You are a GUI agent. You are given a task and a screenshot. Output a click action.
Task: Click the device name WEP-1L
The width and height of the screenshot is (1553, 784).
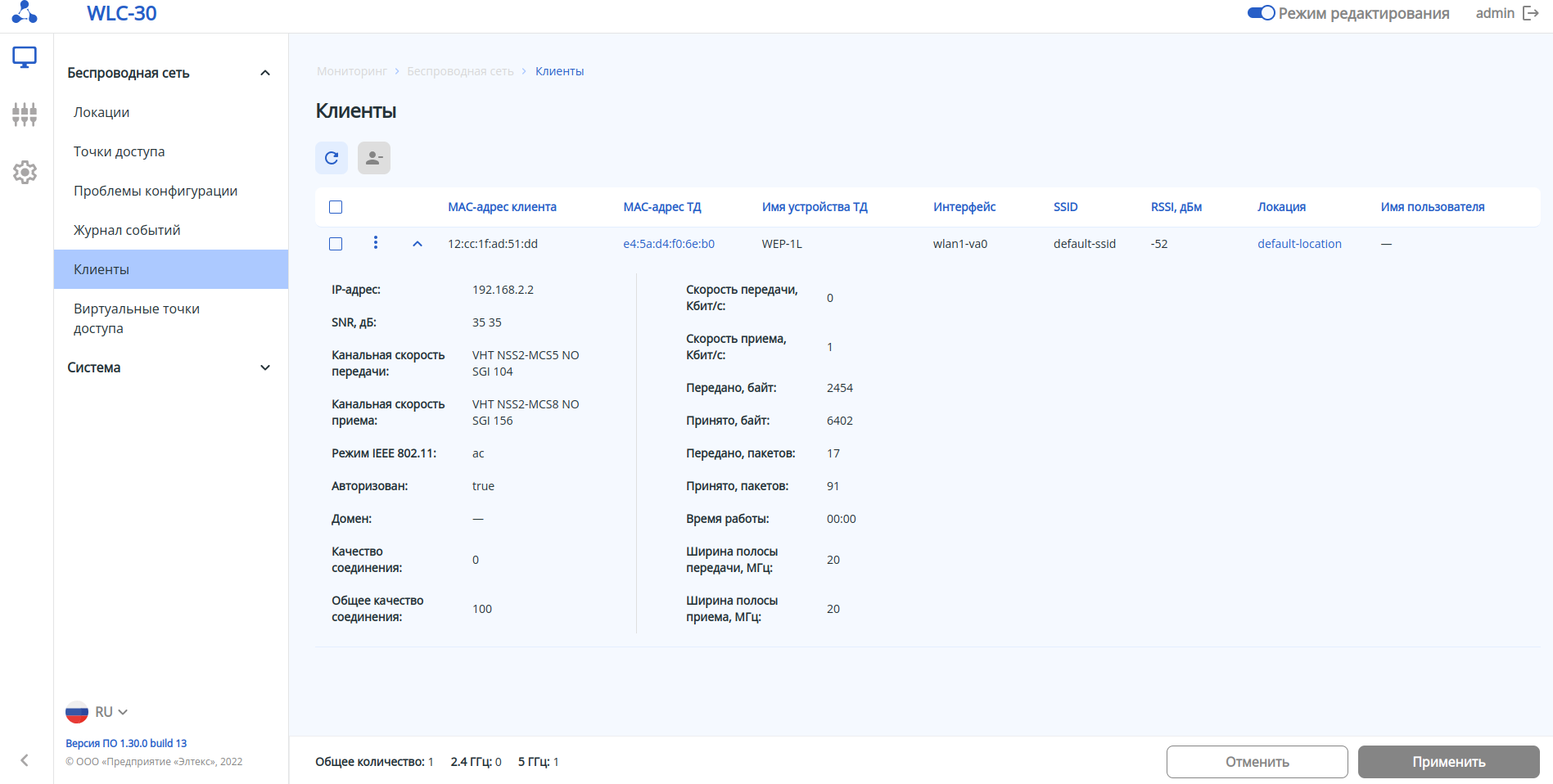[x=782, y=244]
